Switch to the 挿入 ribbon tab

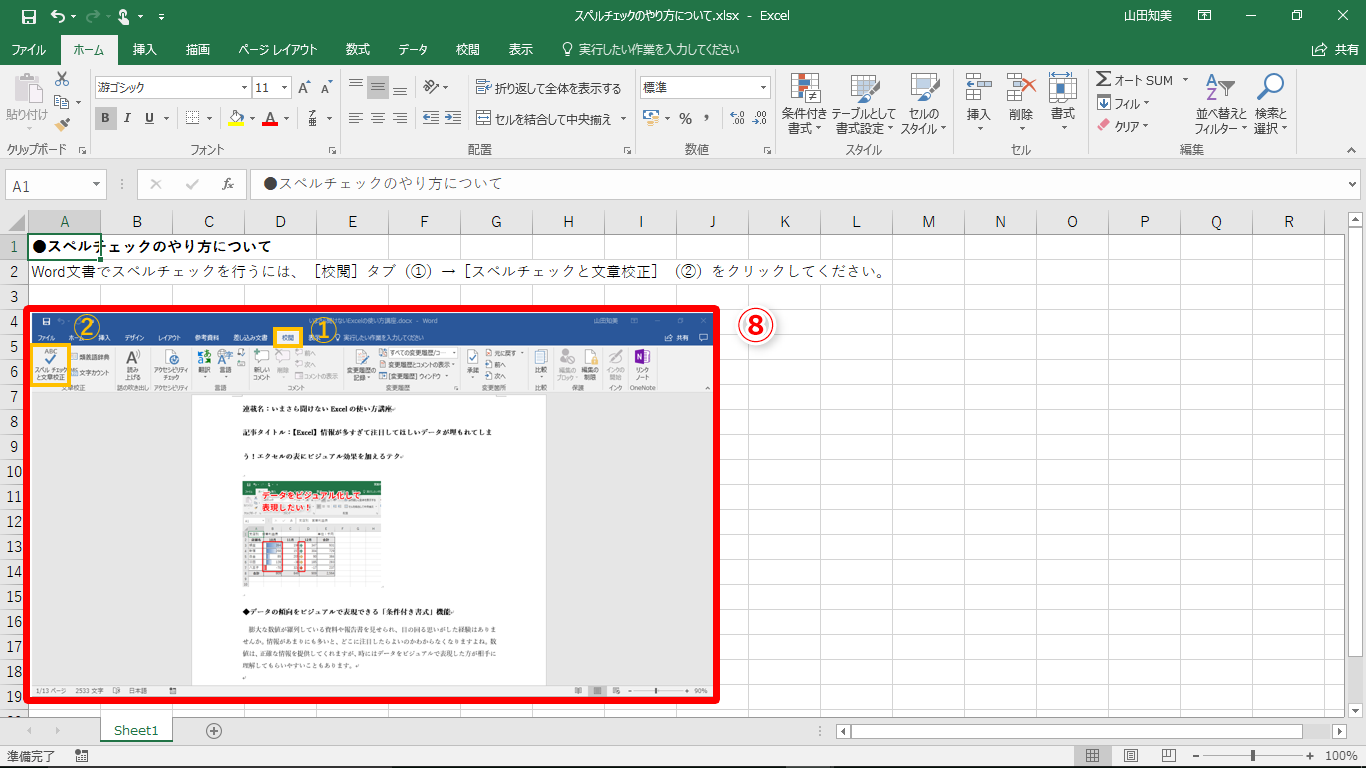(145, 49)
